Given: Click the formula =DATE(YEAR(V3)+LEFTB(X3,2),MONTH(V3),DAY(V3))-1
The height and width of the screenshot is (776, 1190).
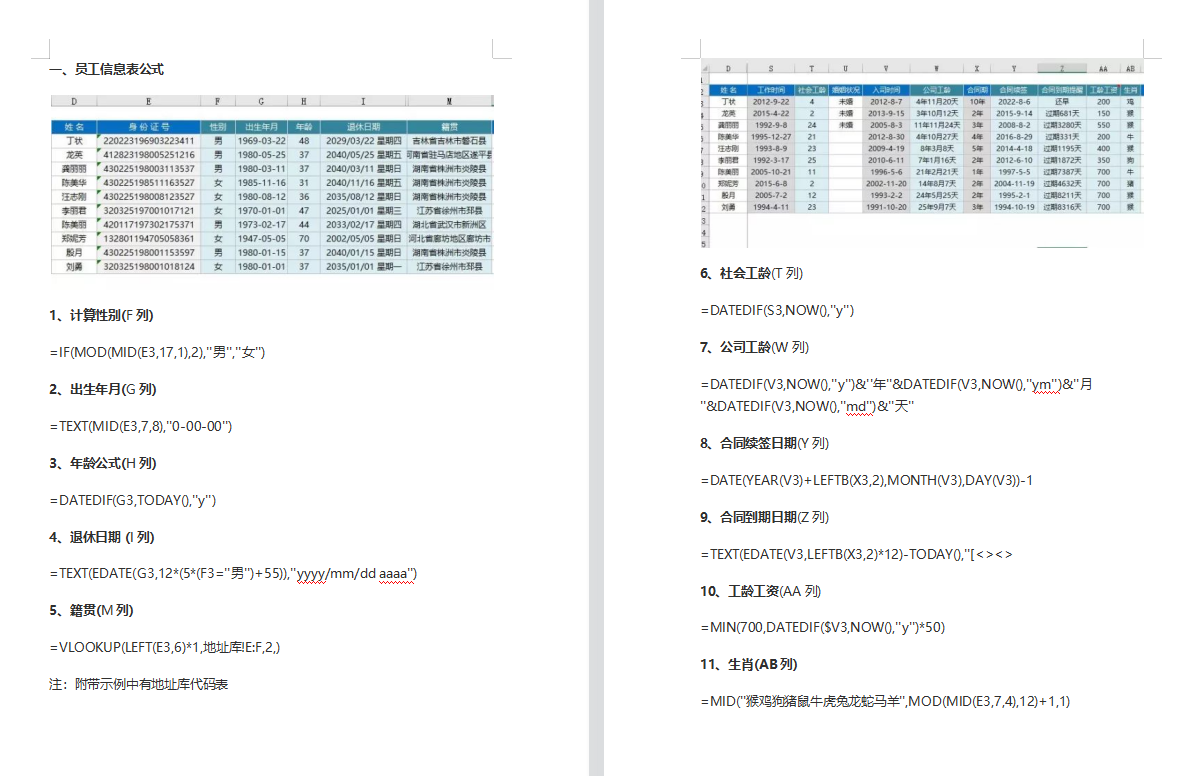Looking at the screenshot, I should pos(866,481).
